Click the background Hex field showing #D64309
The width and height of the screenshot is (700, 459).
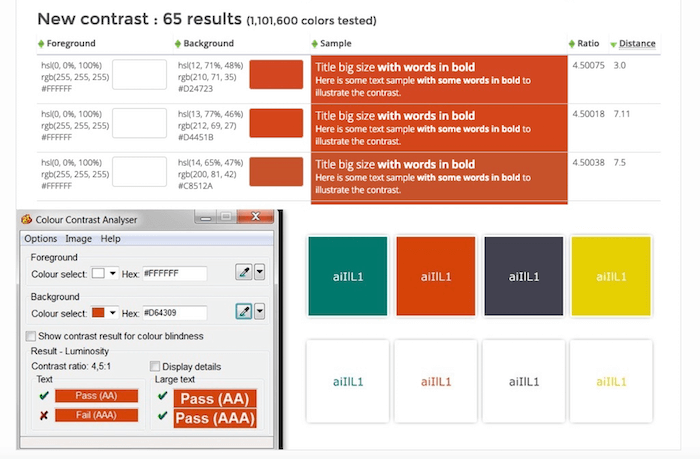[x=174, y=313]
